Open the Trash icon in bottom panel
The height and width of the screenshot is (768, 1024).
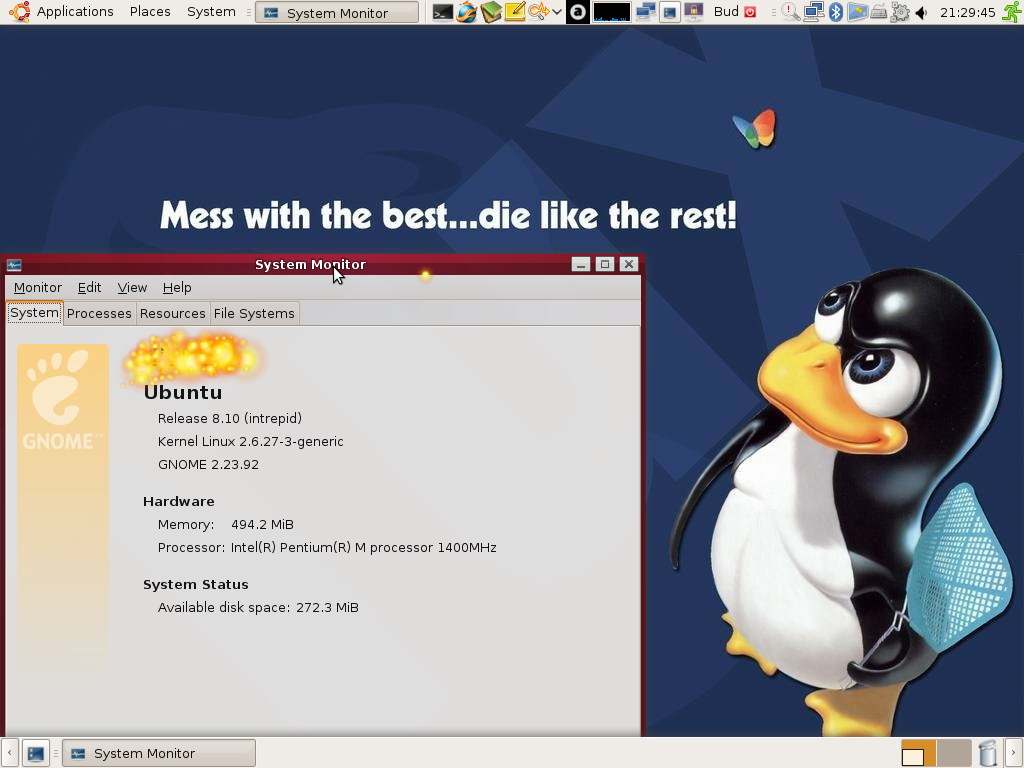tap(987, 754)
